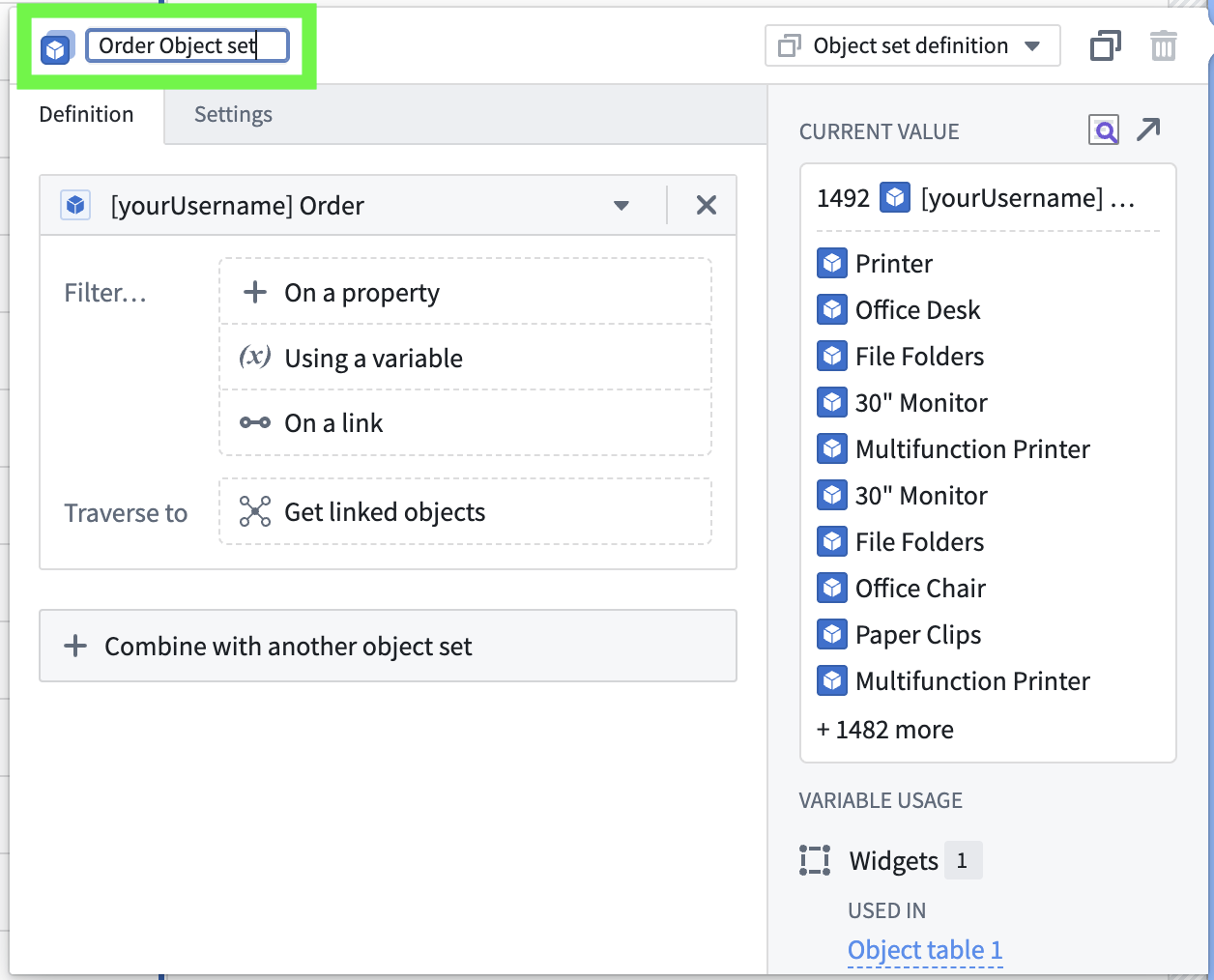Image resolution: width=1214 pixels, height=980 pixels.
Task: Delete the variable with the trash icon
Action: click(1164, 45)
